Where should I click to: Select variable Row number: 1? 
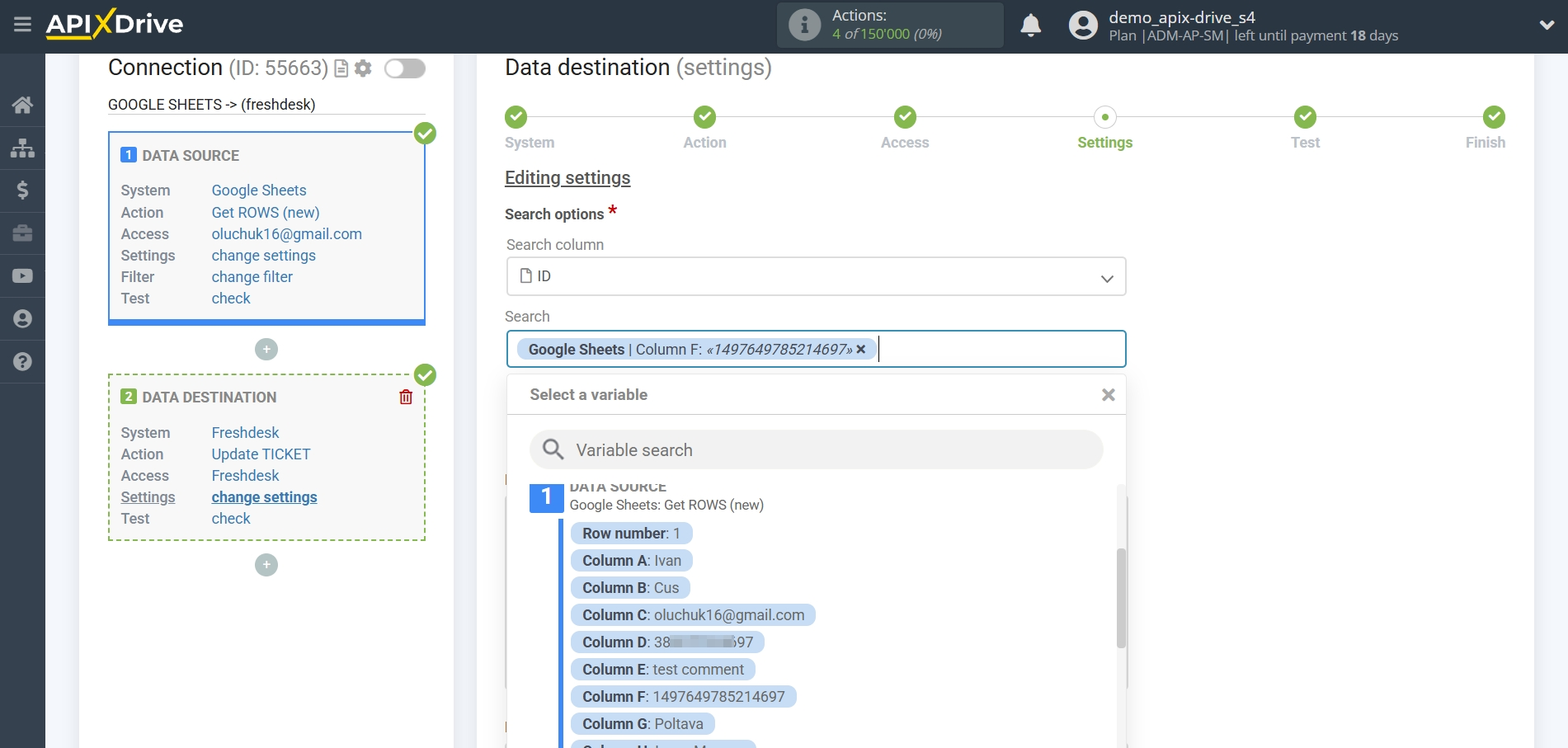pyautogui.click(x=632, y=534)
